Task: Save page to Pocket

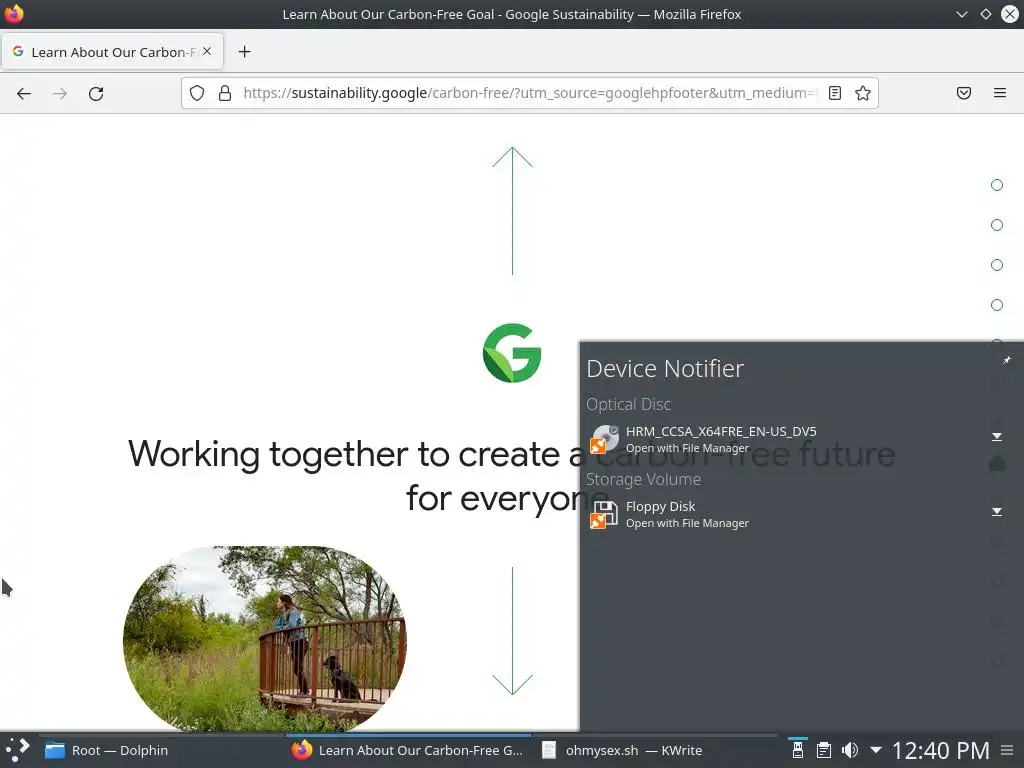Action: (964, 93)
